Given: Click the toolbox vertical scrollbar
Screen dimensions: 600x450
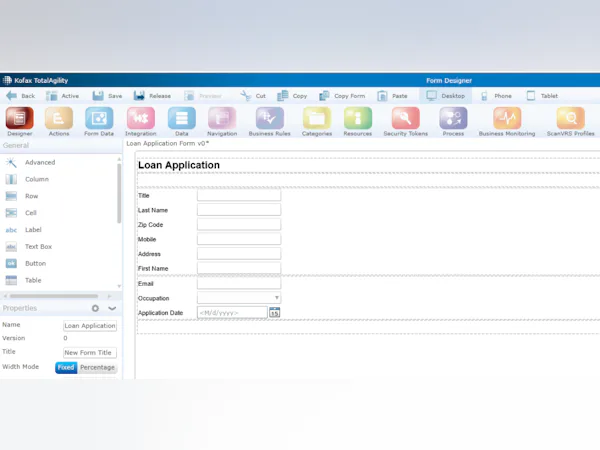Looking at the screenshot, I should (119, 193).
